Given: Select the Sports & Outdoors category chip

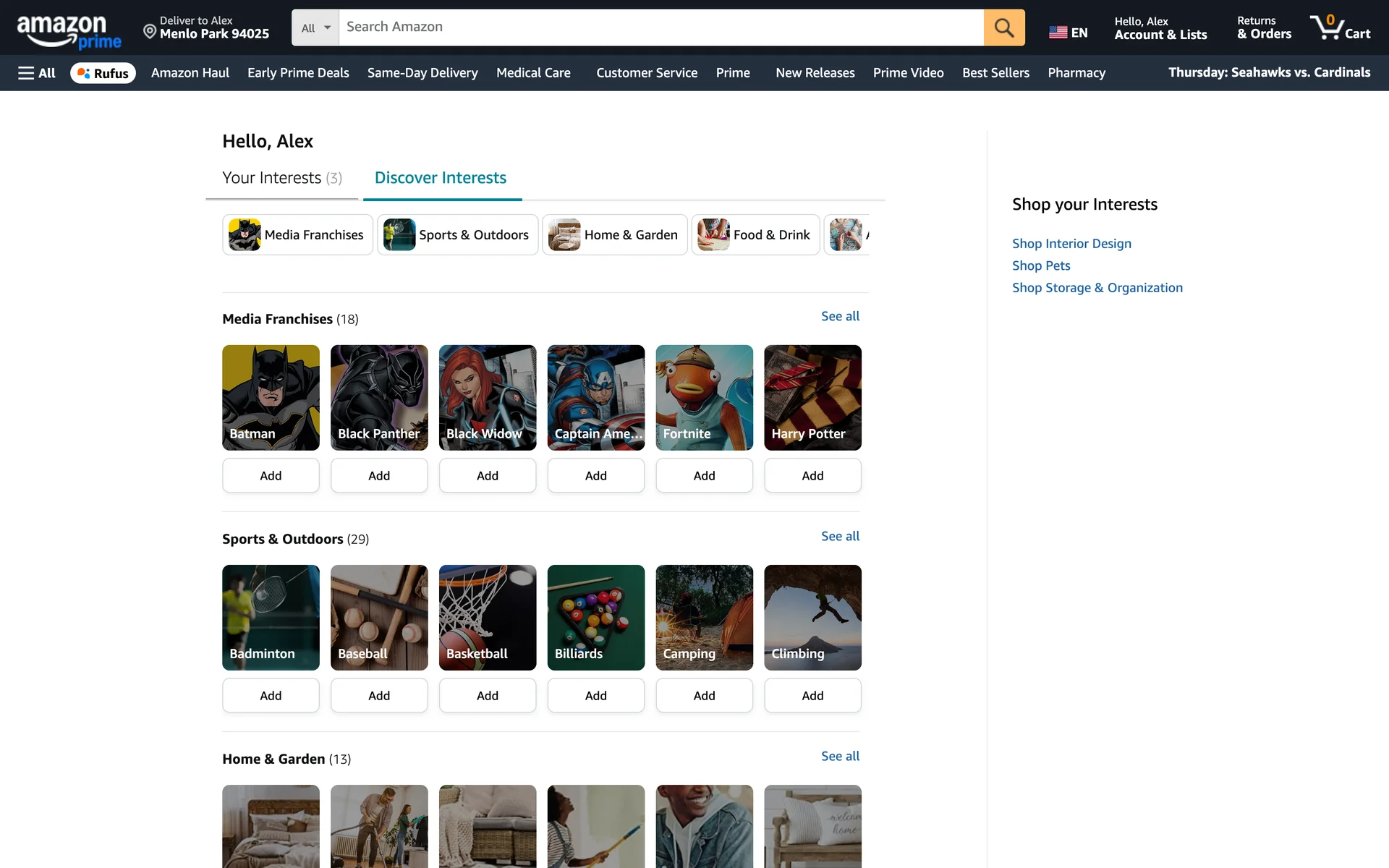Looking at the screenshot, I should pos(457,234).
